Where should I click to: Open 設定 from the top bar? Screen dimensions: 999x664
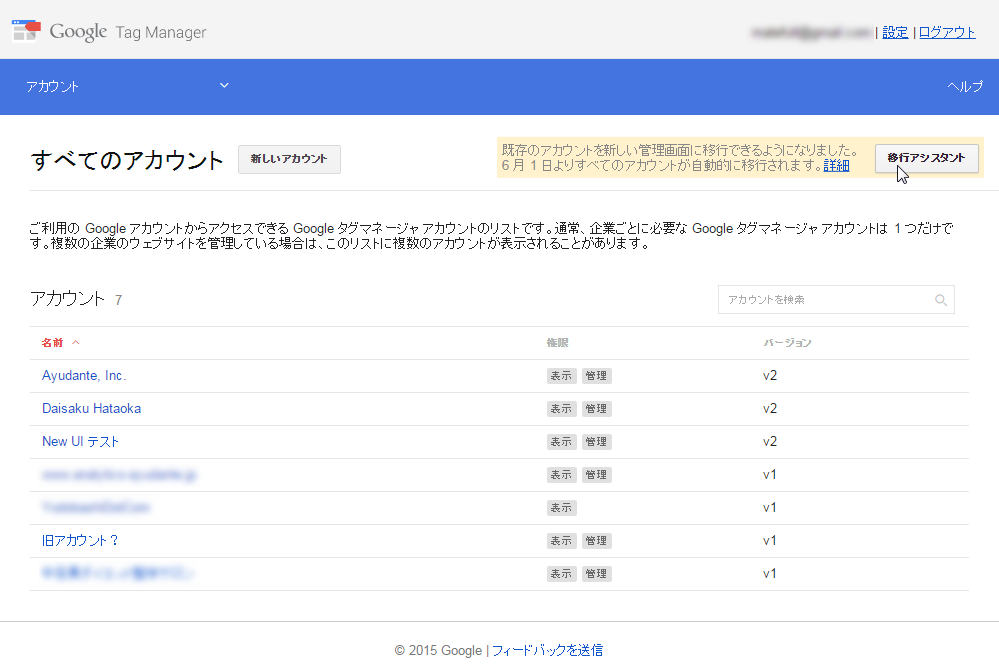894,31
